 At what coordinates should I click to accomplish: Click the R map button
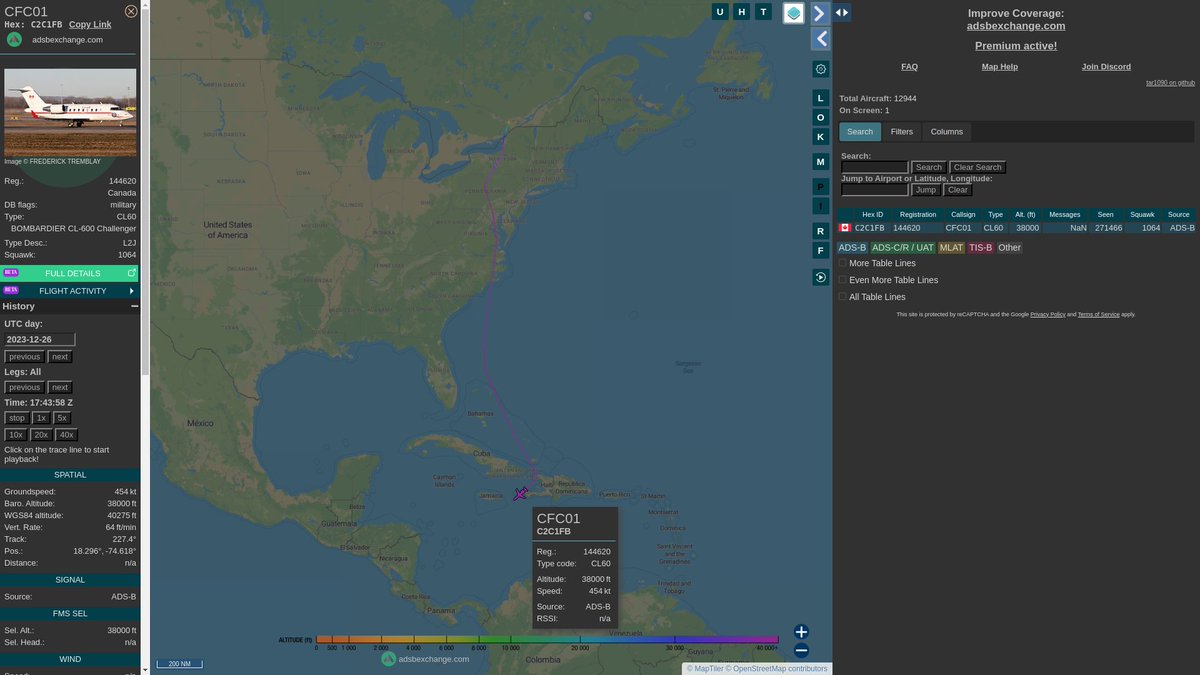click(x=821, y=231)
